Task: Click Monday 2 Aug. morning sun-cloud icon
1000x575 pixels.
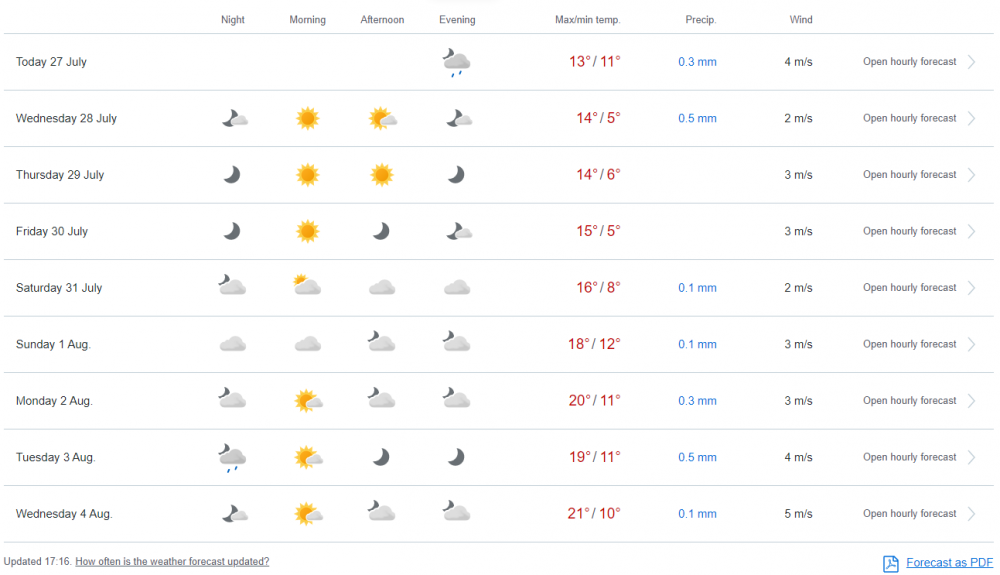Action: click(308, 401)
